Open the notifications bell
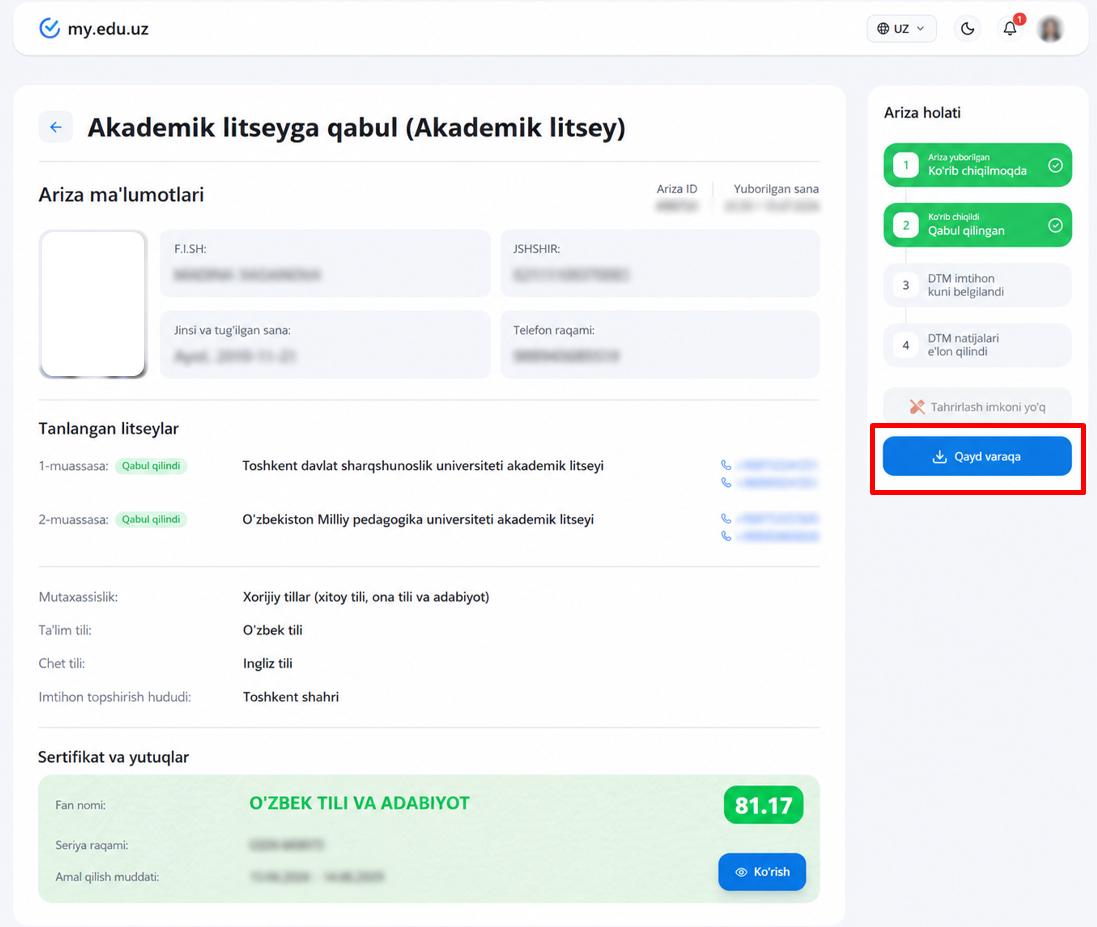Image resolution: width=1097 pixels, height=927 pixels. pyautogui.click(x=1010, y=28)
